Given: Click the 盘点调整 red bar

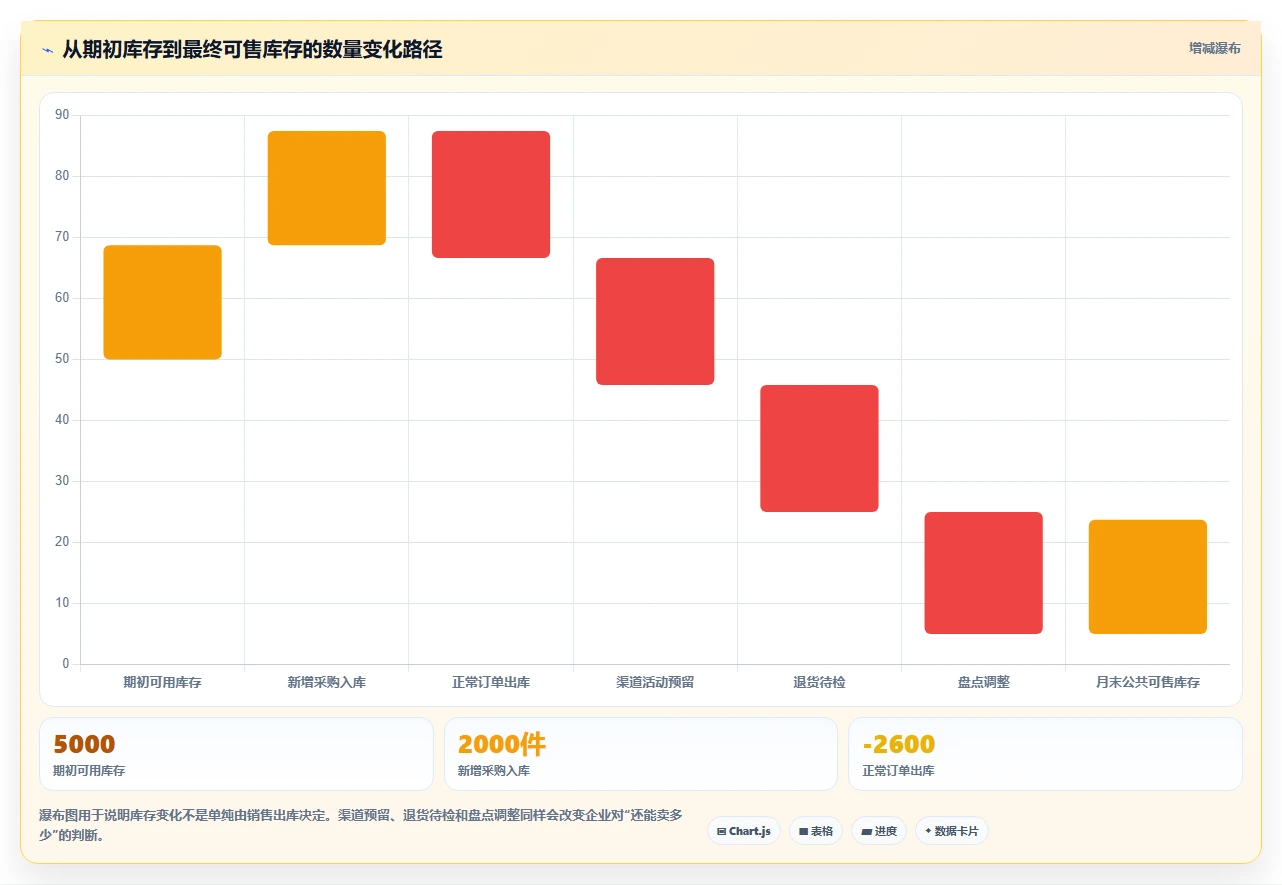Looking at the screenshot, I should pyautogui.click(x=983, y=573).
